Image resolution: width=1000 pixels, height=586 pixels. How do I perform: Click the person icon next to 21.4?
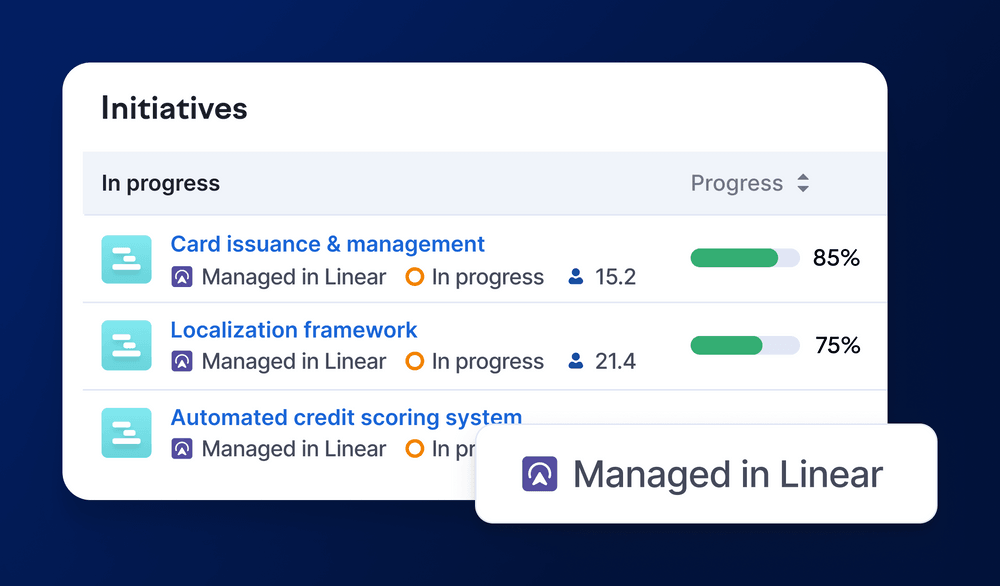[576, 362]
